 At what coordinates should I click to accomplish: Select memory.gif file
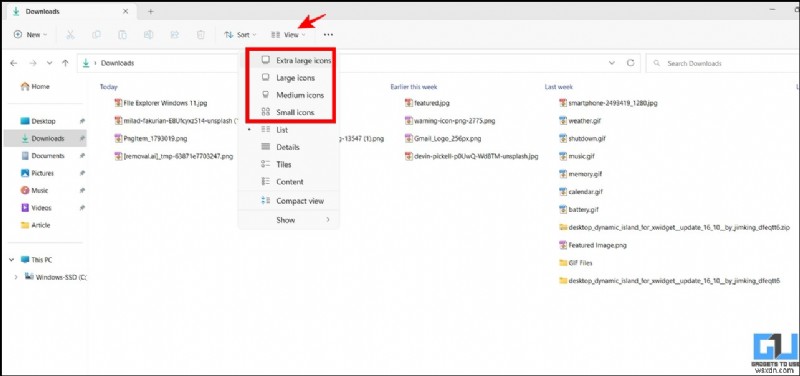click(x=581, y=174)
